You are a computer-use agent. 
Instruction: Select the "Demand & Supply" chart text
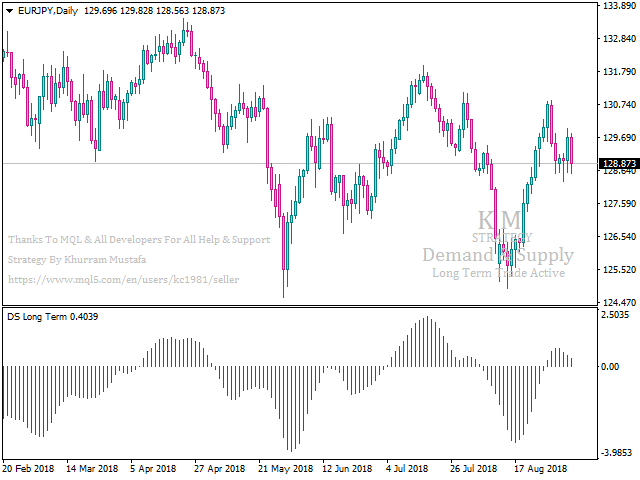(498, 255)
